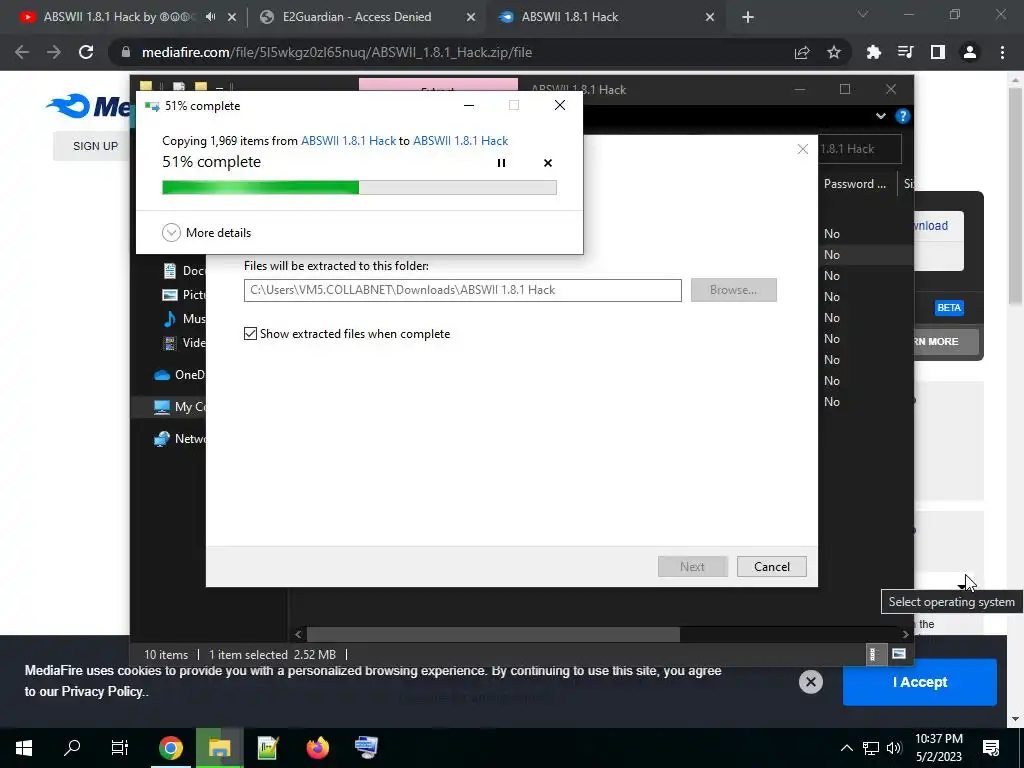Open a new browser tab

tap(748, 18)
